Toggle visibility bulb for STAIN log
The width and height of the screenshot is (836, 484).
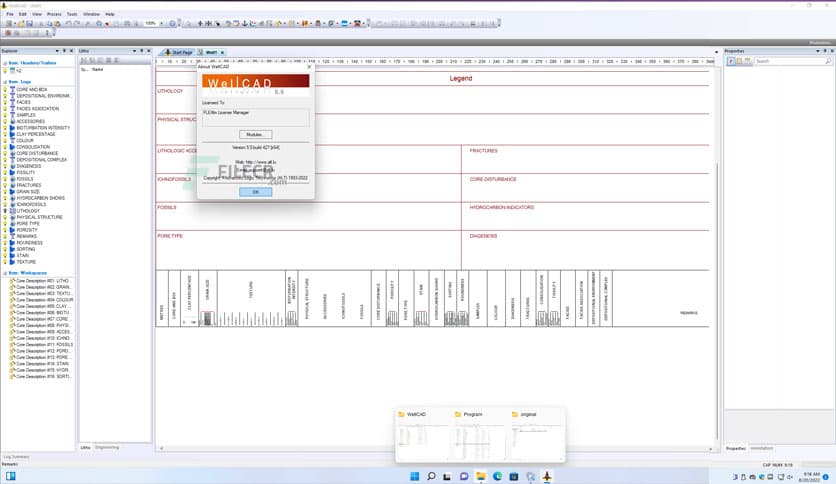pyautogui.click(x=5, y=256)
